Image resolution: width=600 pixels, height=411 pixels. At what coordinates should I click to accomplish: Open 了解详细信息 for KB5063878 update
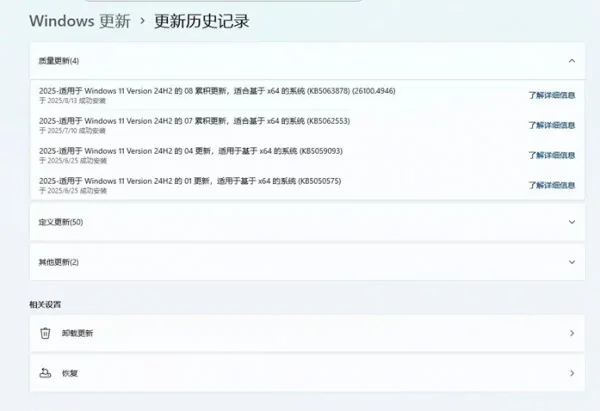(x=551, y=96)
